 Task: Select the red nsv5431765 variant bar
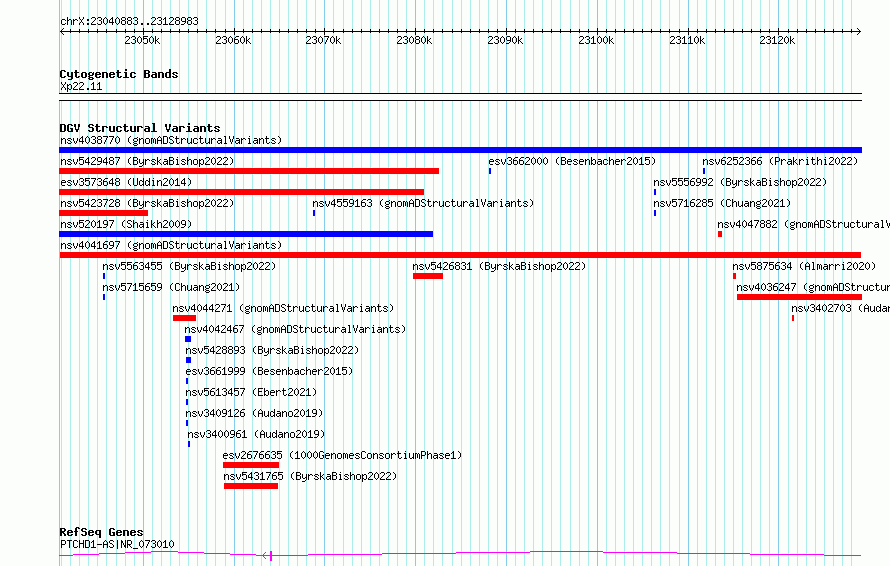[251, 486]
